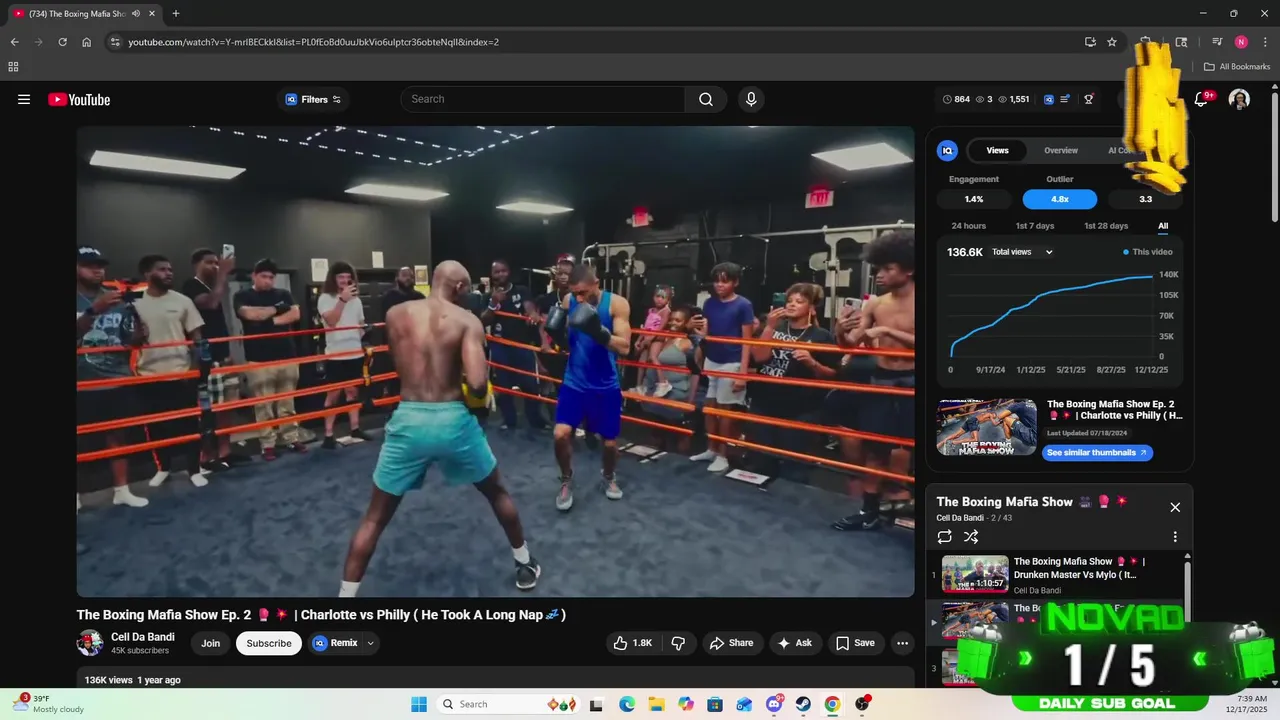Image resolution: width=1280 pixels, height=720 pixels.
Task: Open the notifications bell
Action: (1202, 99)
